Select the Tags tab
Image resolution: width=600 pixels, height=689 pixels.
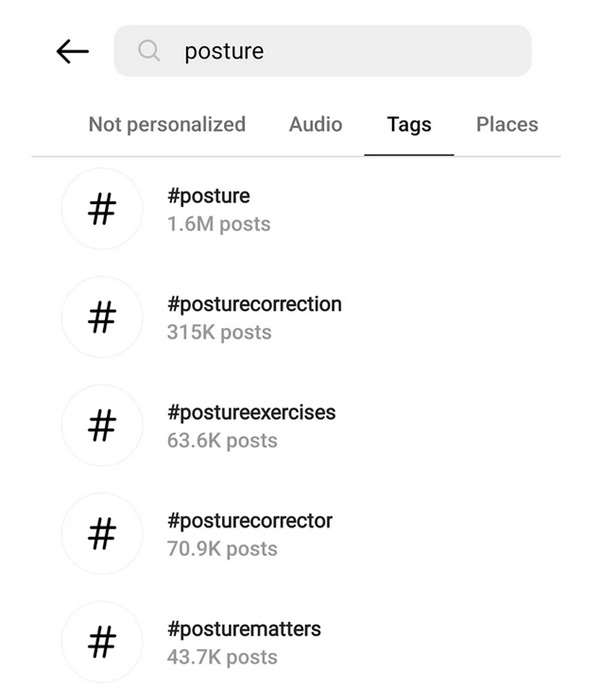[x=409, y=125]
